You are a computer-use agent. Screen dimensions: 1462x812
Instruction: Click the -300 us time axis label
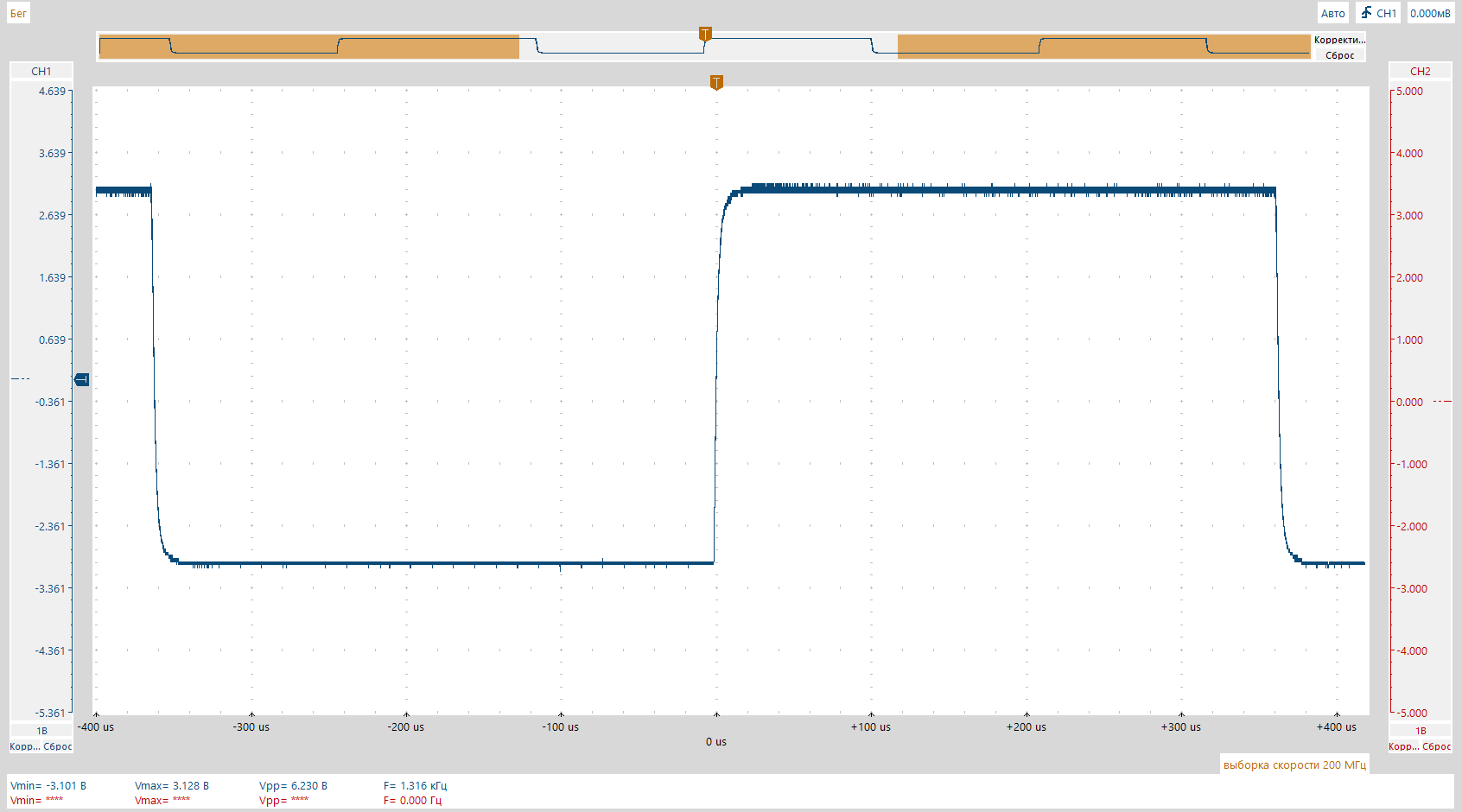tap(251, 726)
